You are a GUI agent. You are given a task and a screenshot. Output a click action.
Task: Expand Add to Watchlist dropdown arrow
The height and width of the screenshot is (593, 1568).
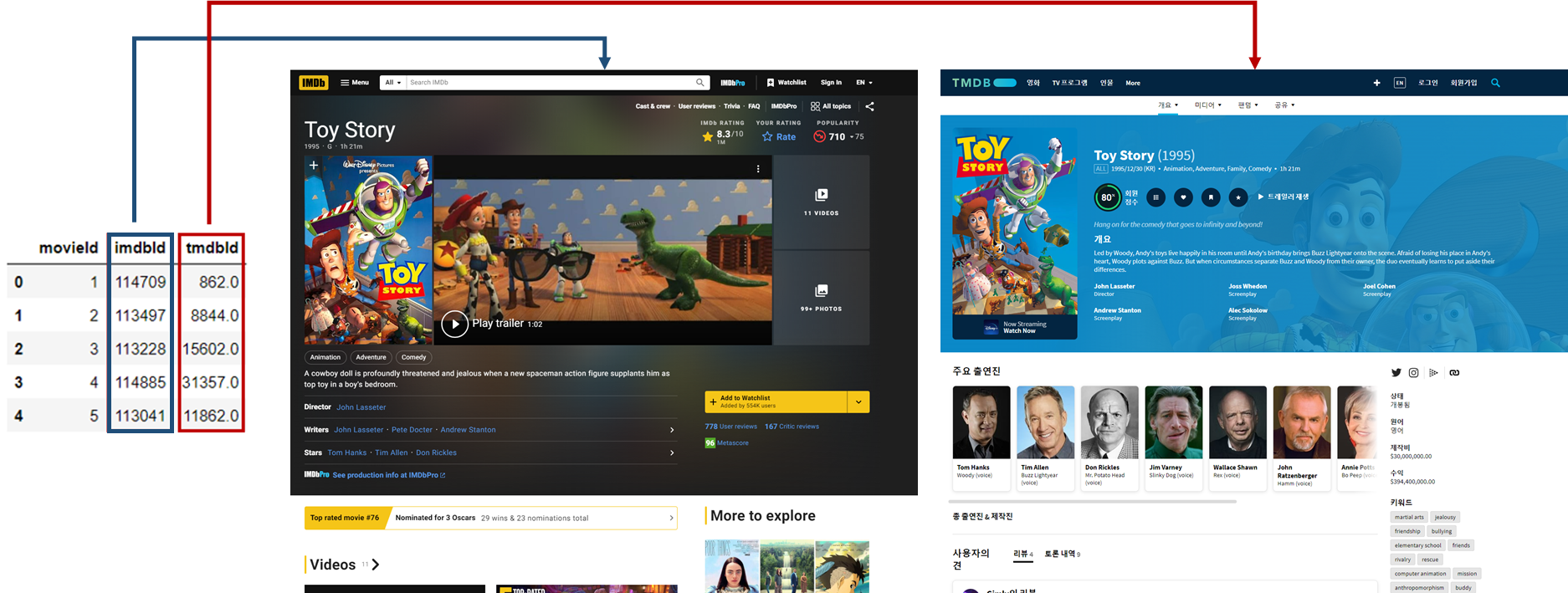click(x=858, y=402)
